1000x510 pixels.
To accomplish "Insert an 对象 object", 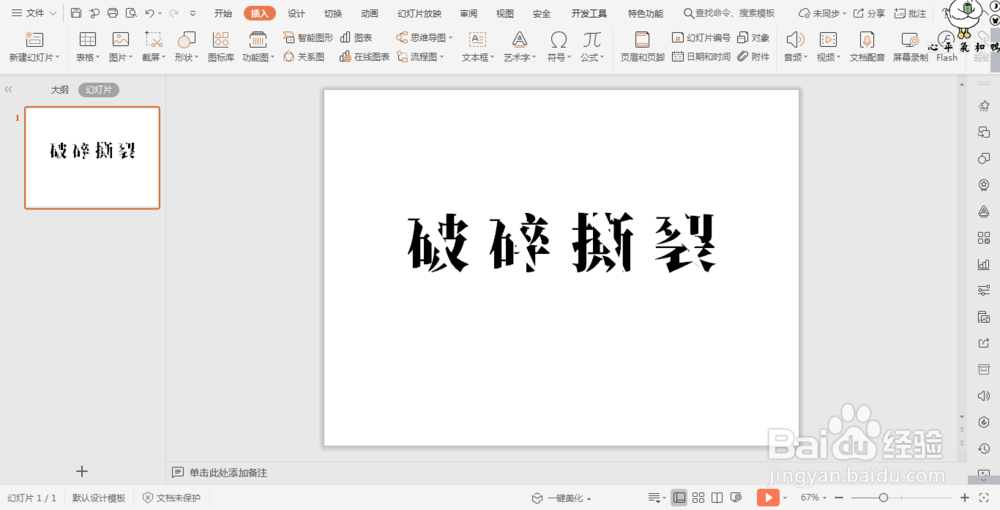I will click(x=753, y=38).
